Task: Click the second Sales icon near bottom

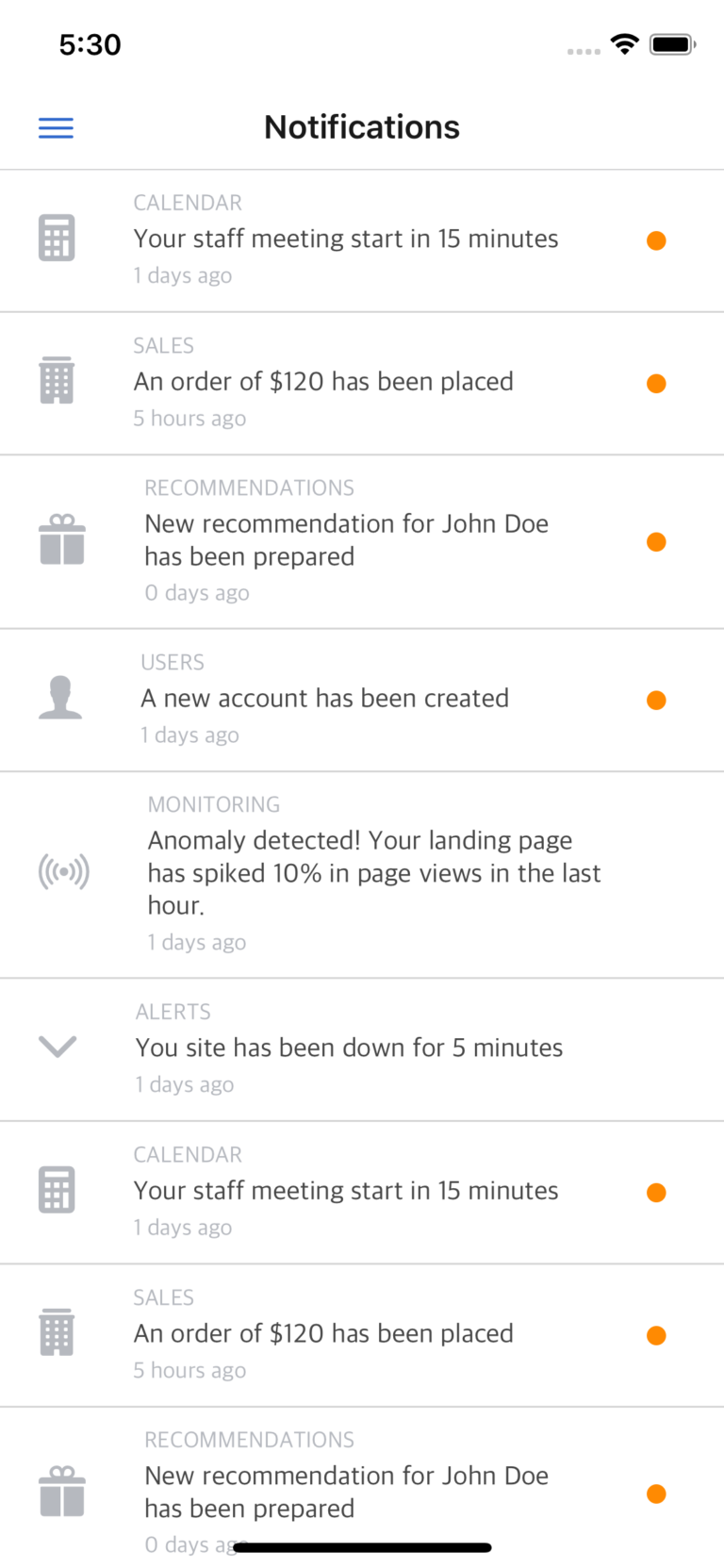Action: (61, 1332)
